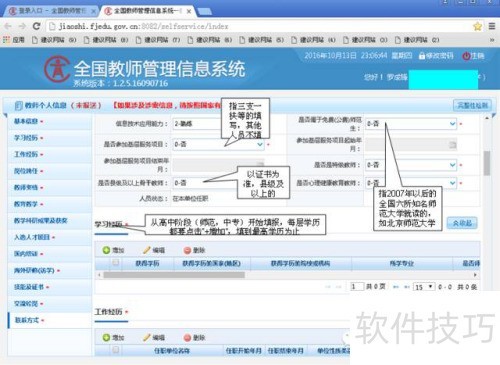Click the 修改密码 link in the header
Viewport: 500px width, 365px height.
[436, 56]
